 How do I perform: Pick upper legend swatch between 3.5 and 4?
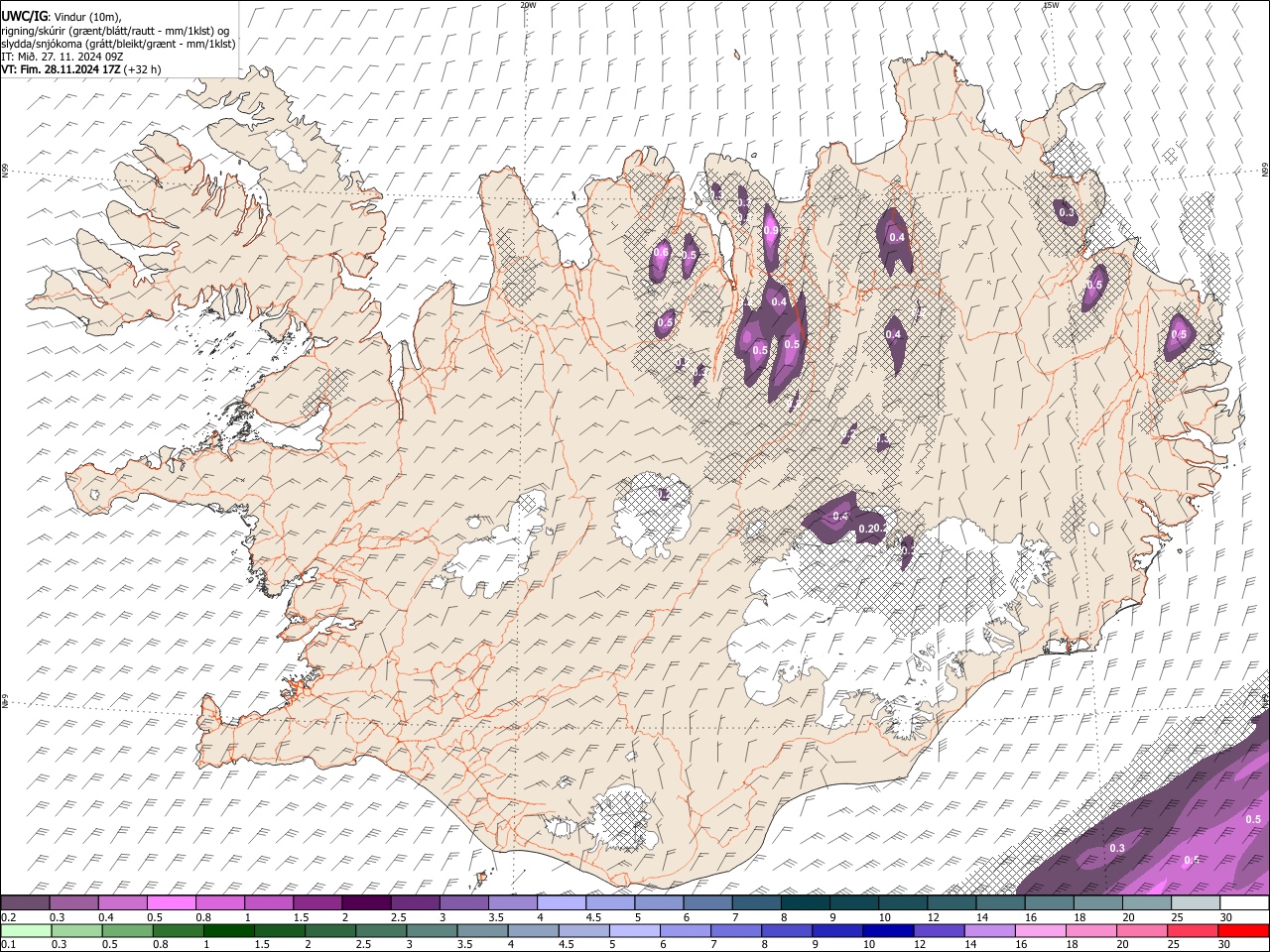coord(513,902)
